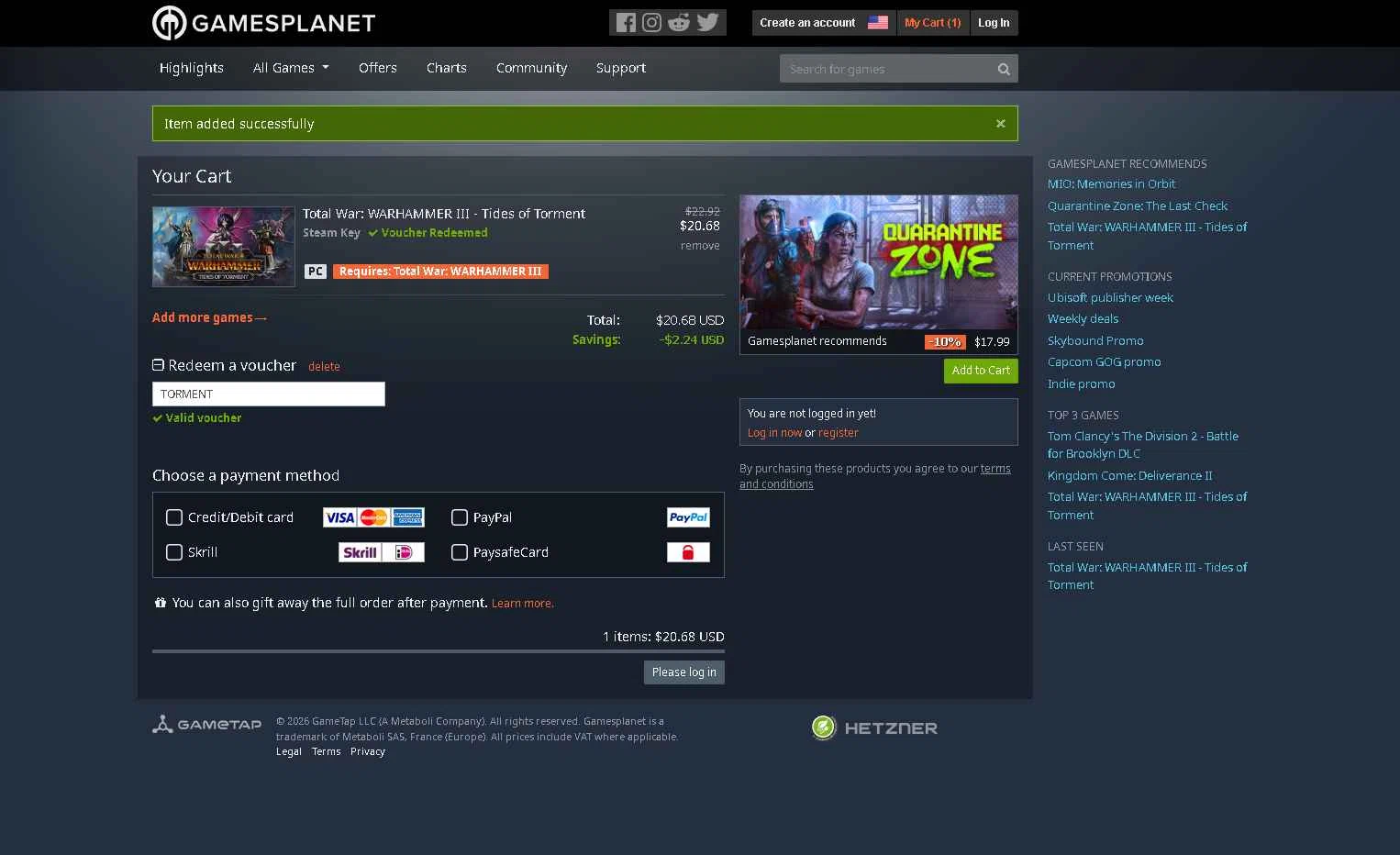Viewport: 1400px width, 855px height.
Task: Click the Visa Mastercard Amex card logos
Action: click(x=373, y=517)
